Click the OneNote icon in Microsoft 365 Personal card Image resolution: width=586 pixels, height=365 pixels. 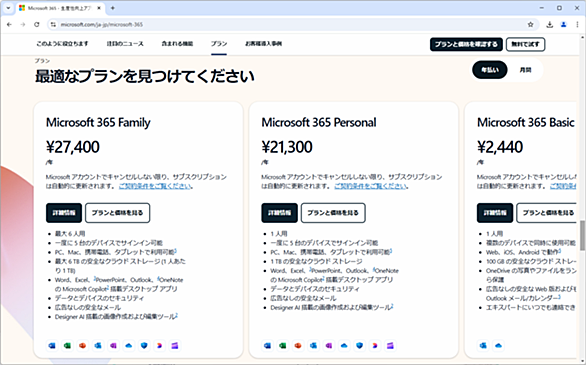point(329,346)
